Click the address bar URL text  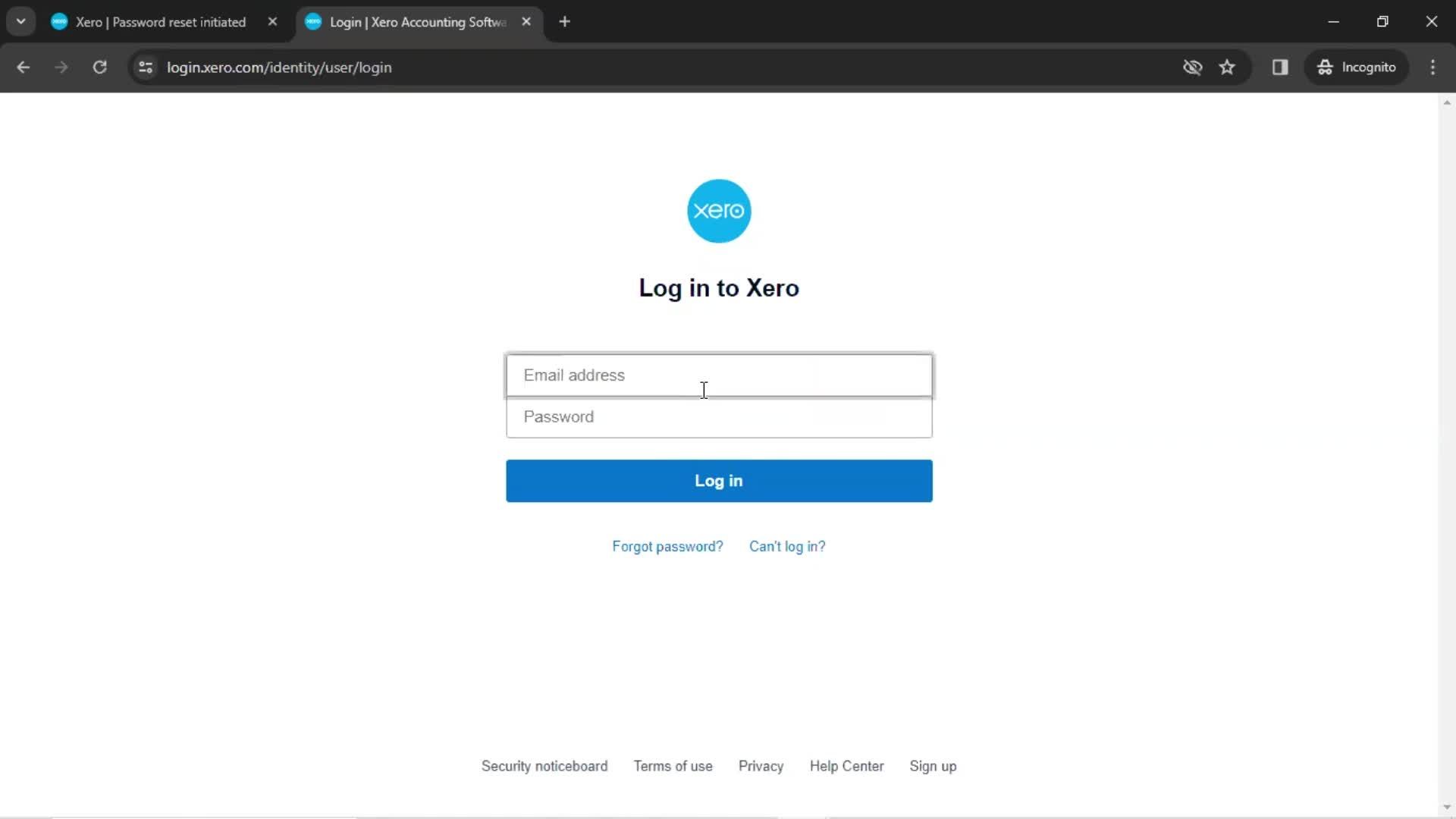[279, 67]
